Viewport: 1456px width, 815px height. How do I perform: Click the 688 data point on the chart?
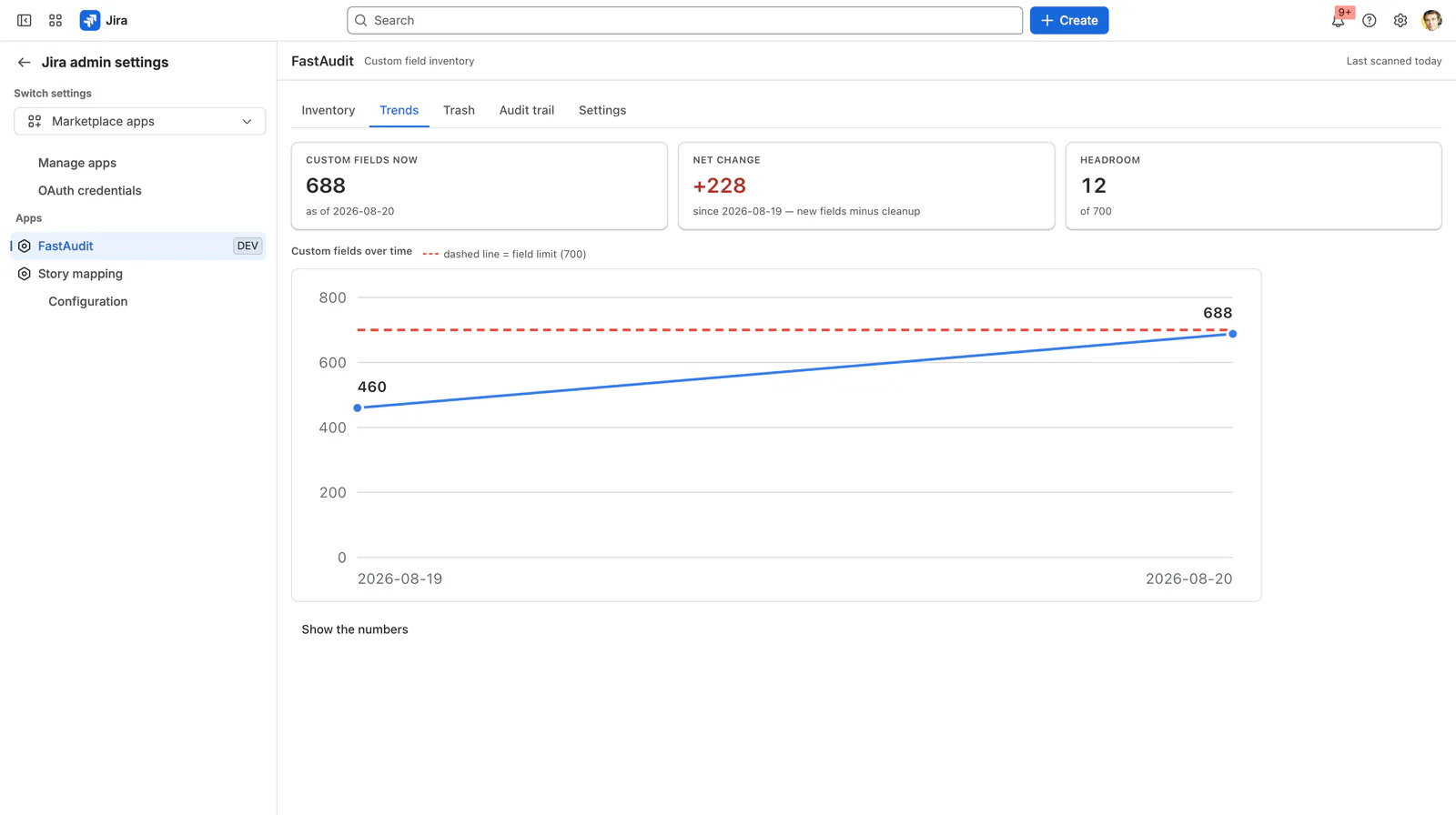click(1232, 334)
